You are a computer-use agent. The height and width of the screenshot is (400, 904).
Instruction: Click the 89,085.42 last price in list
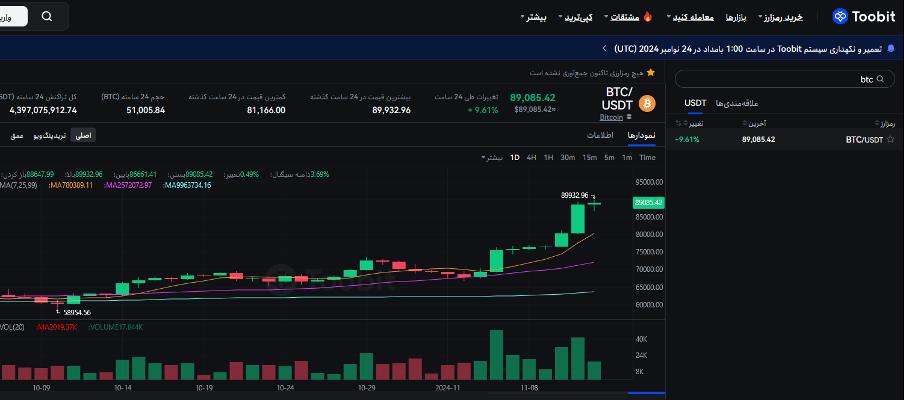click(759, 139)
